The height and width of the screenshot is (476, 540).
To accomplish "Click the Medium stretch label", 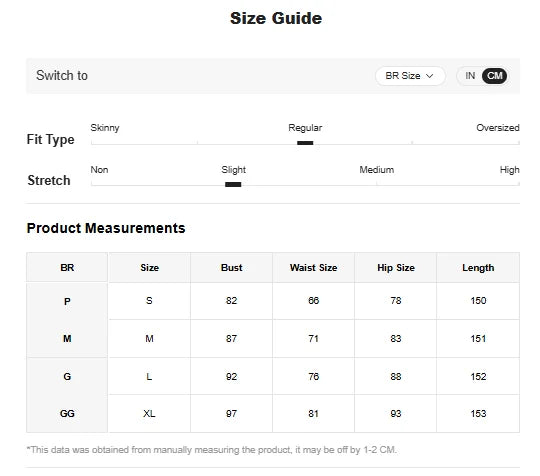I will 376,170.
